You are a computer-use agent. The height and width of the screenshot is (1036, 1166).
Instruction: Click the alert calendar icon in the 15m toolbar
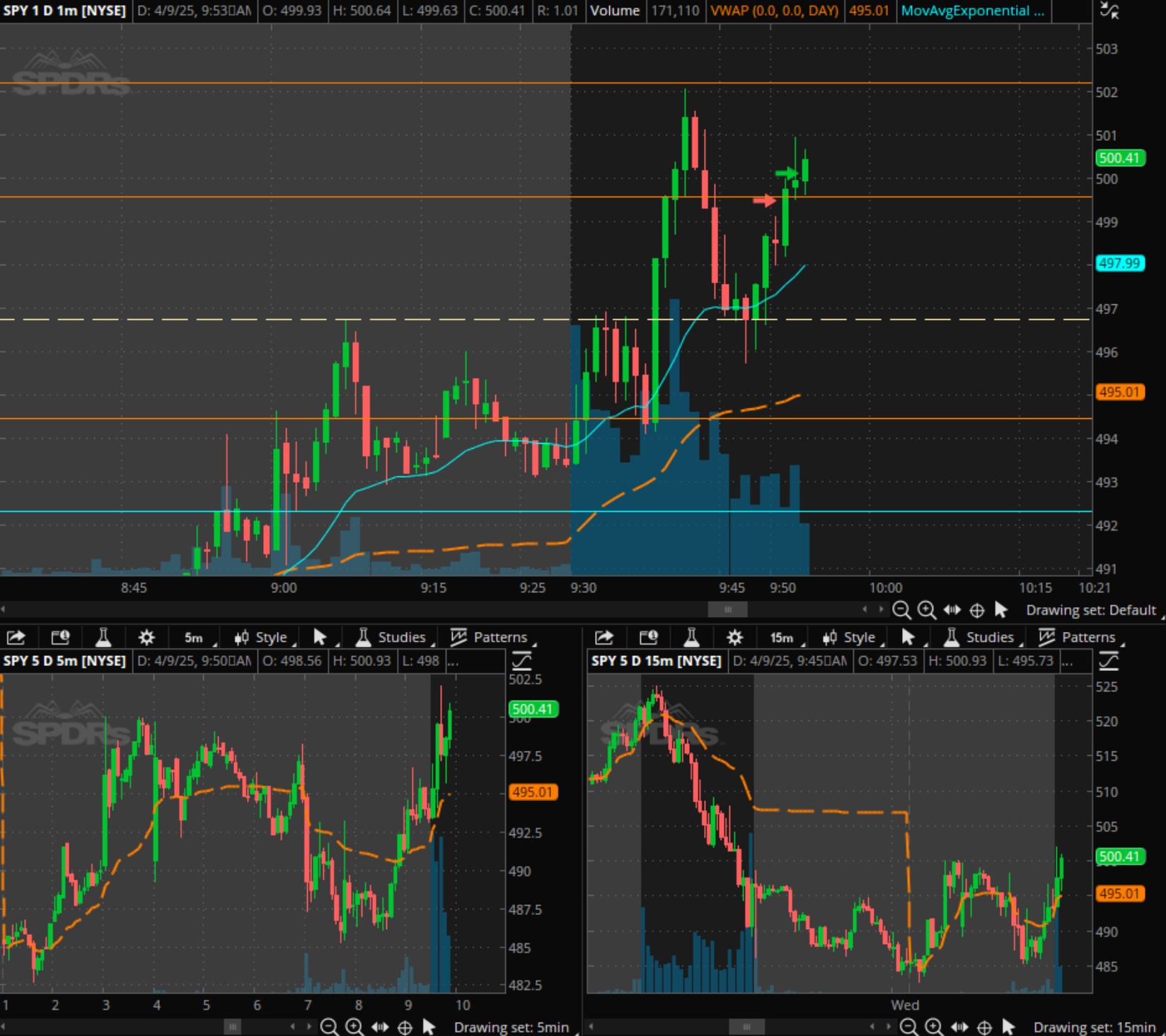[x=648, y=638]
